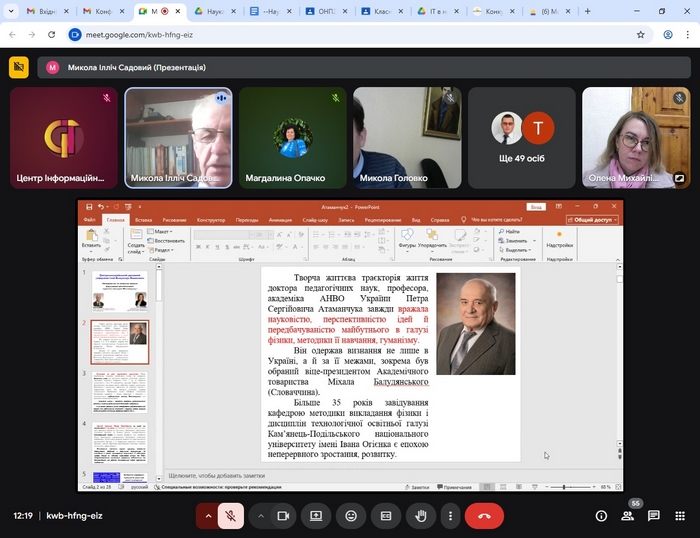700x538 pixels.
Task: Select Магдалина Опачко video tile
Action: coord(292,137)
